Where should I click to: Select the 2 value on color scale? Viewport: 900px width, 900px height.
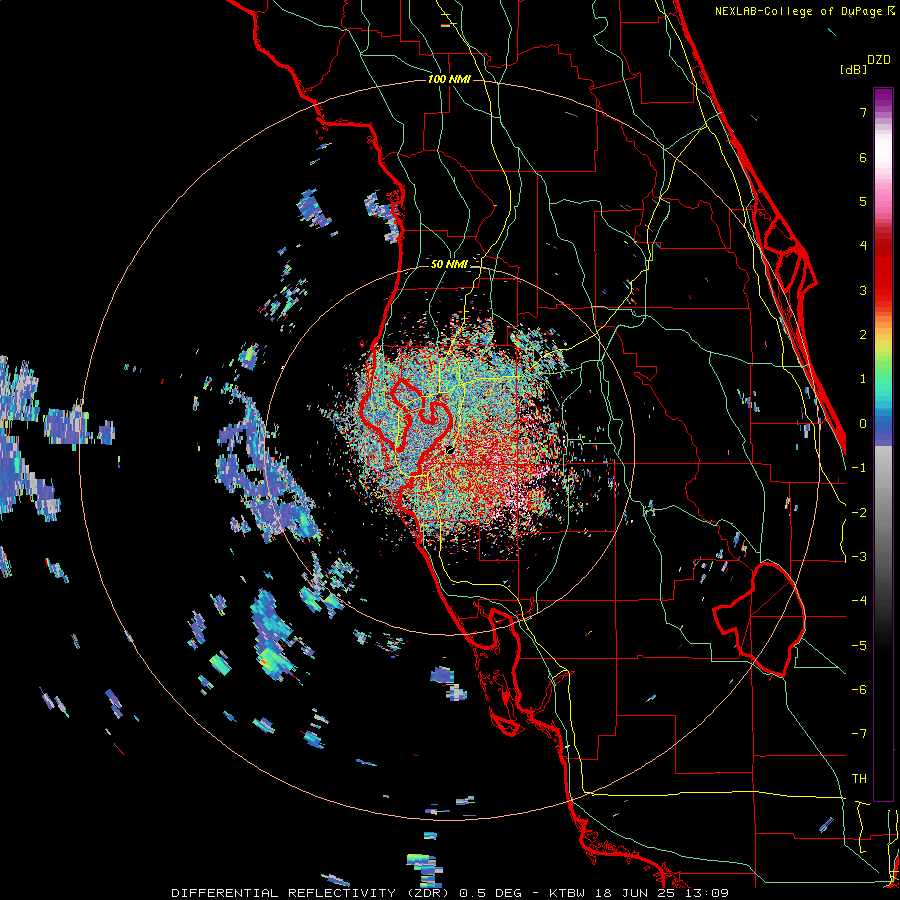click(x=863, y=335)
